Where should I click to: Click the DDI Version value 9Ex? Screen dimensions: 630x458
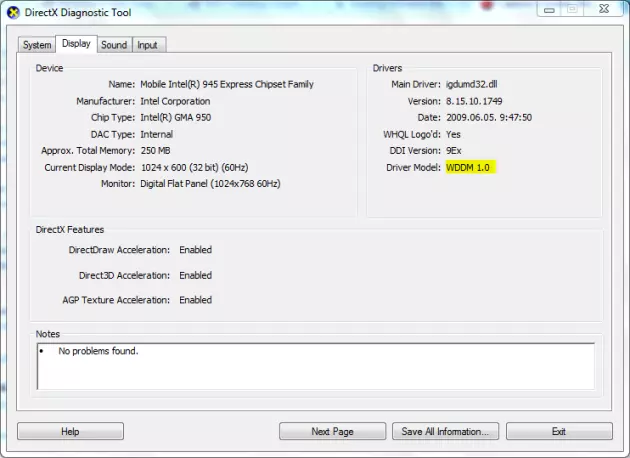pyautogui.click(x=454, y=151)
